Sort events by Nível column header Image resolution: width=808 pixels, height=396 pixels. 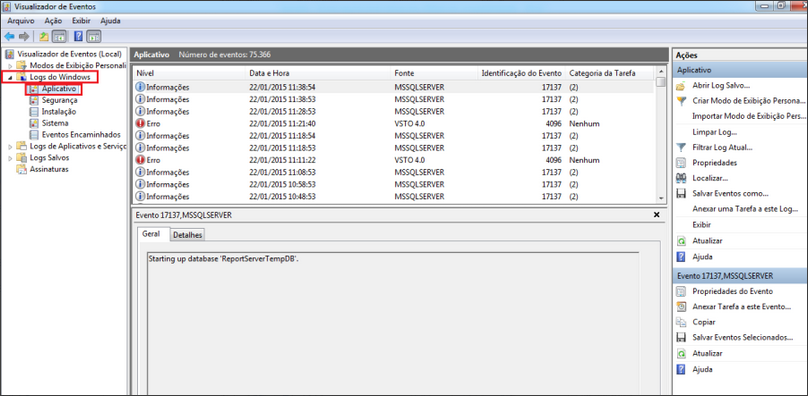pos(190,73)
